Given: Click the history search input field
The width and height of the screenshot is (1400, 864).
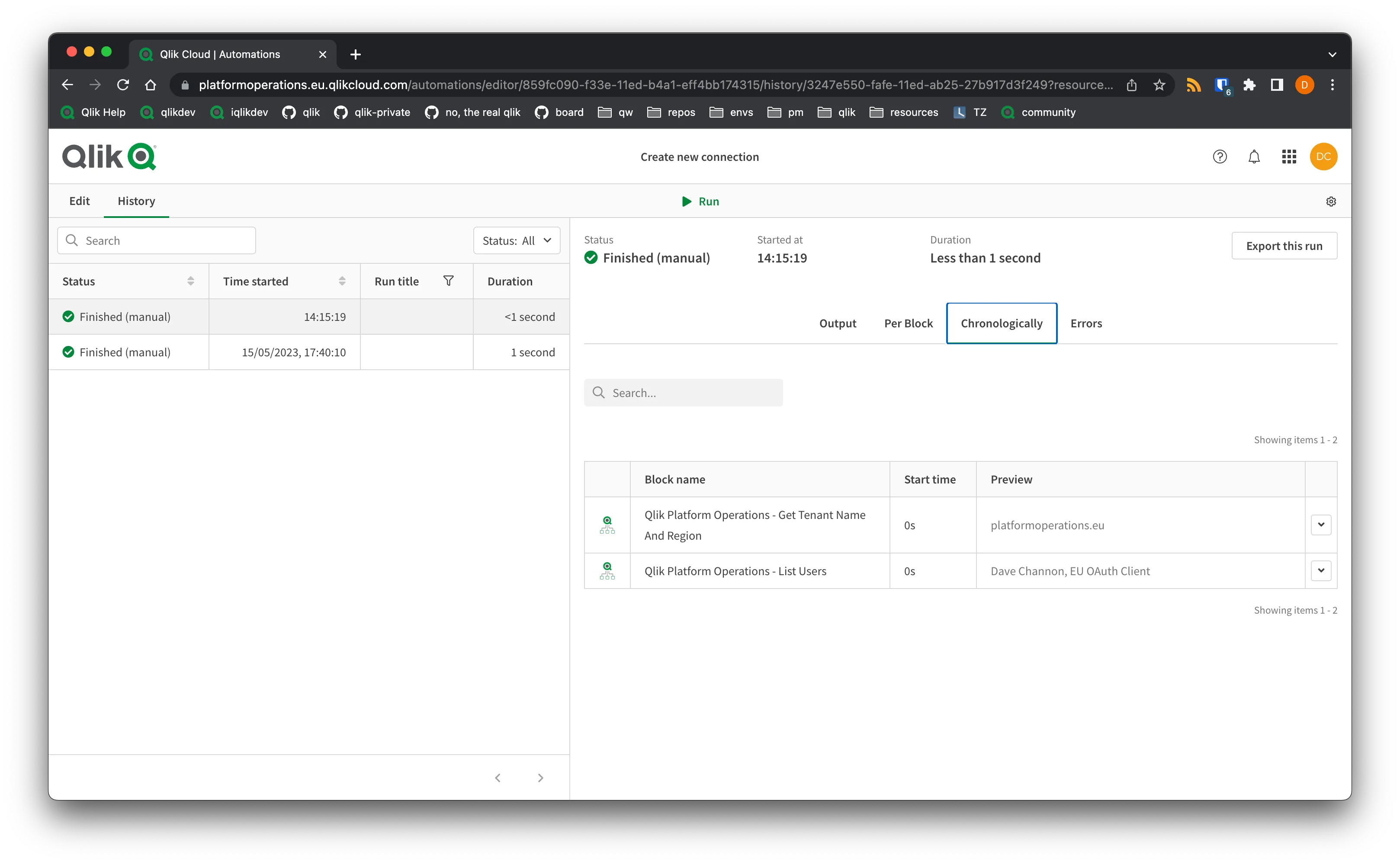Looking at the screenshot, I should pyautogui.click(x=156, y=240).
